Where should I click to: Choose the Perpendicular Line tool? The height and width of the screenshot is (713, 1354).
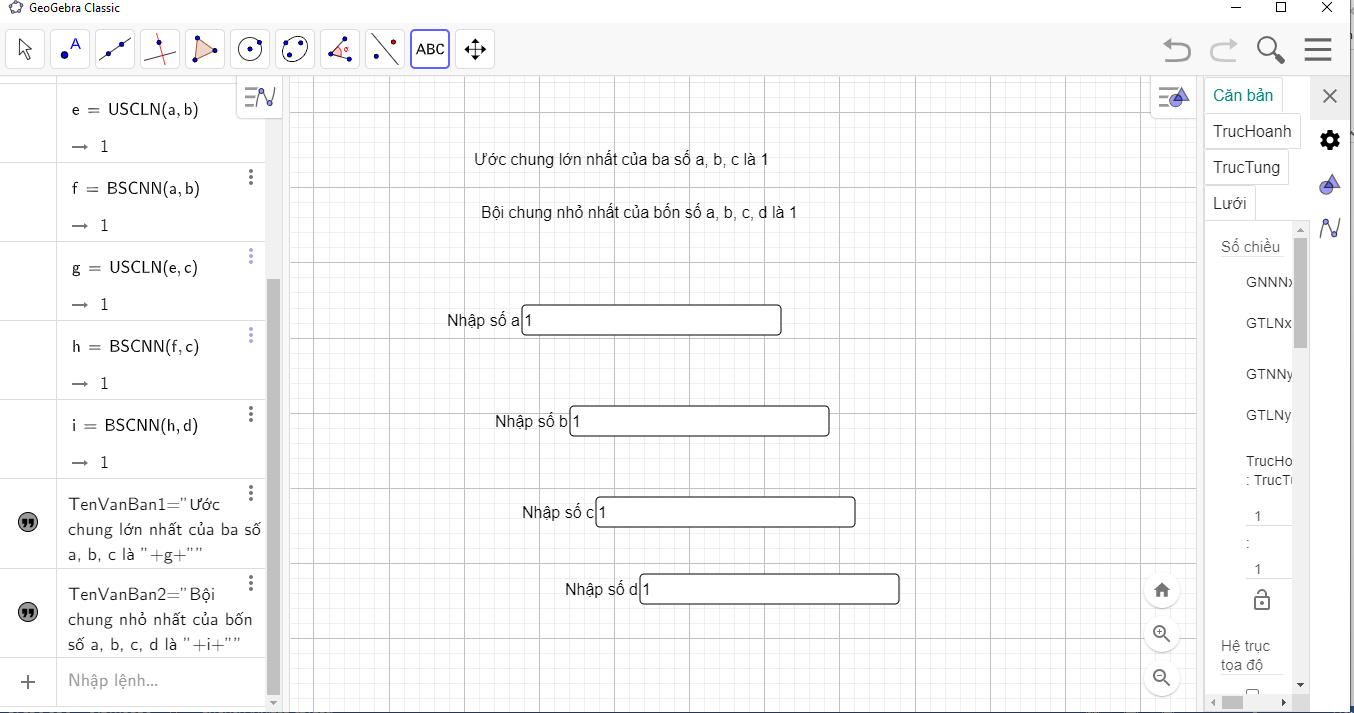click(160, 49)
